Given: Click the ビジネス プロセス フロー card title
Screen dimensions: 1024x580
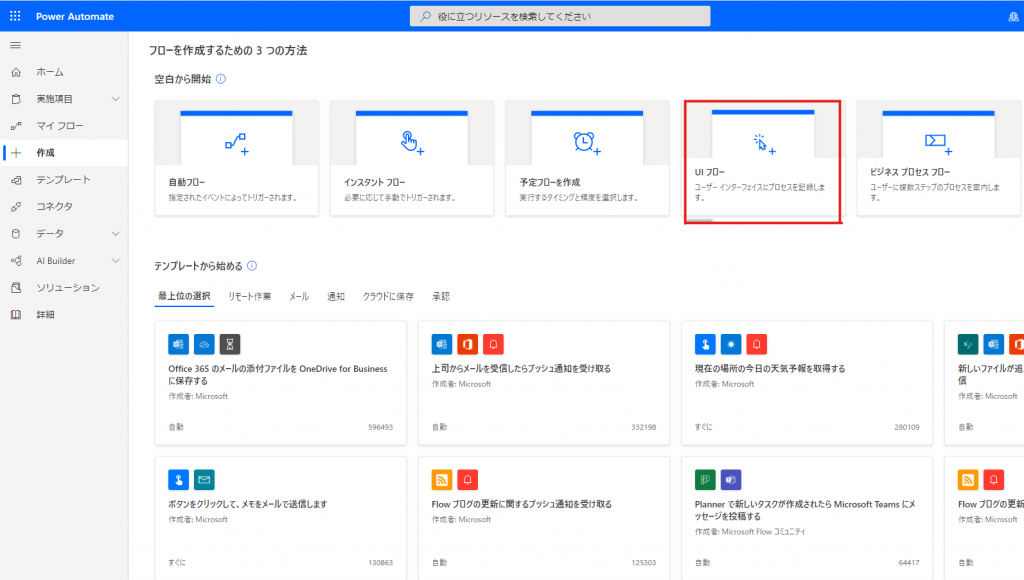Looking at the screenshot, I should tap(910, 172).
